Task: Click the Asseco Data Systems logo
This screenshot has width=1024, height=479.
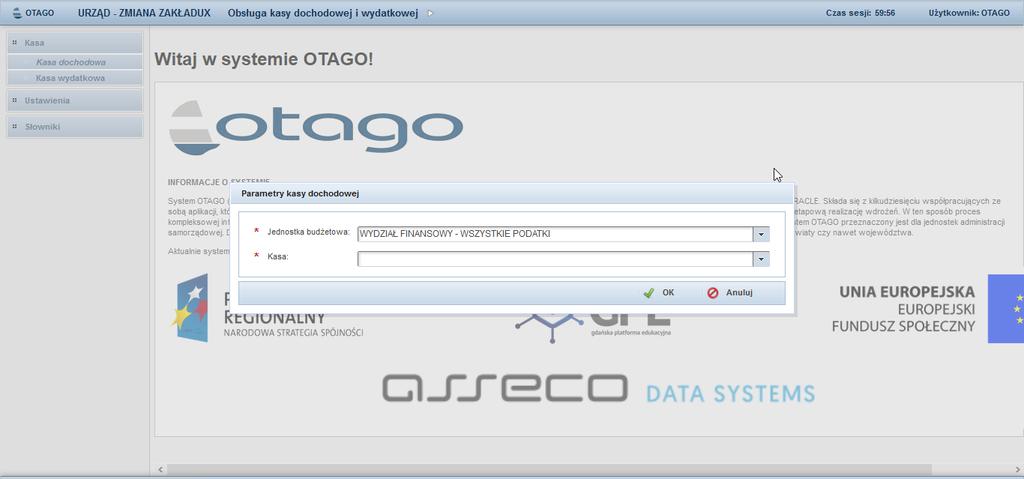Action: pos(598,388)
